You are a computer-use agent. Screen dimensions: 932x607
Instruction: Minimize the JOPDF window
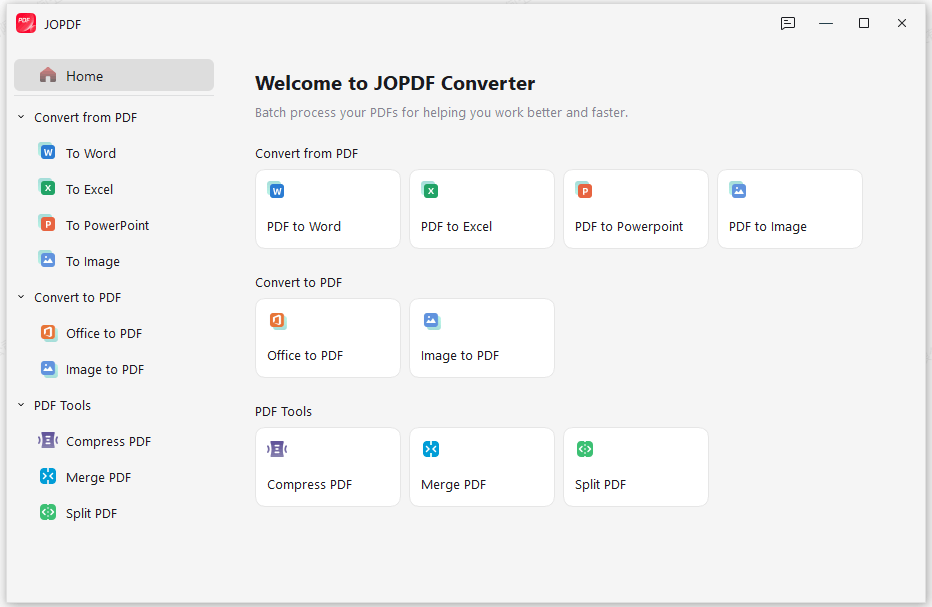[x=826, y=23]
